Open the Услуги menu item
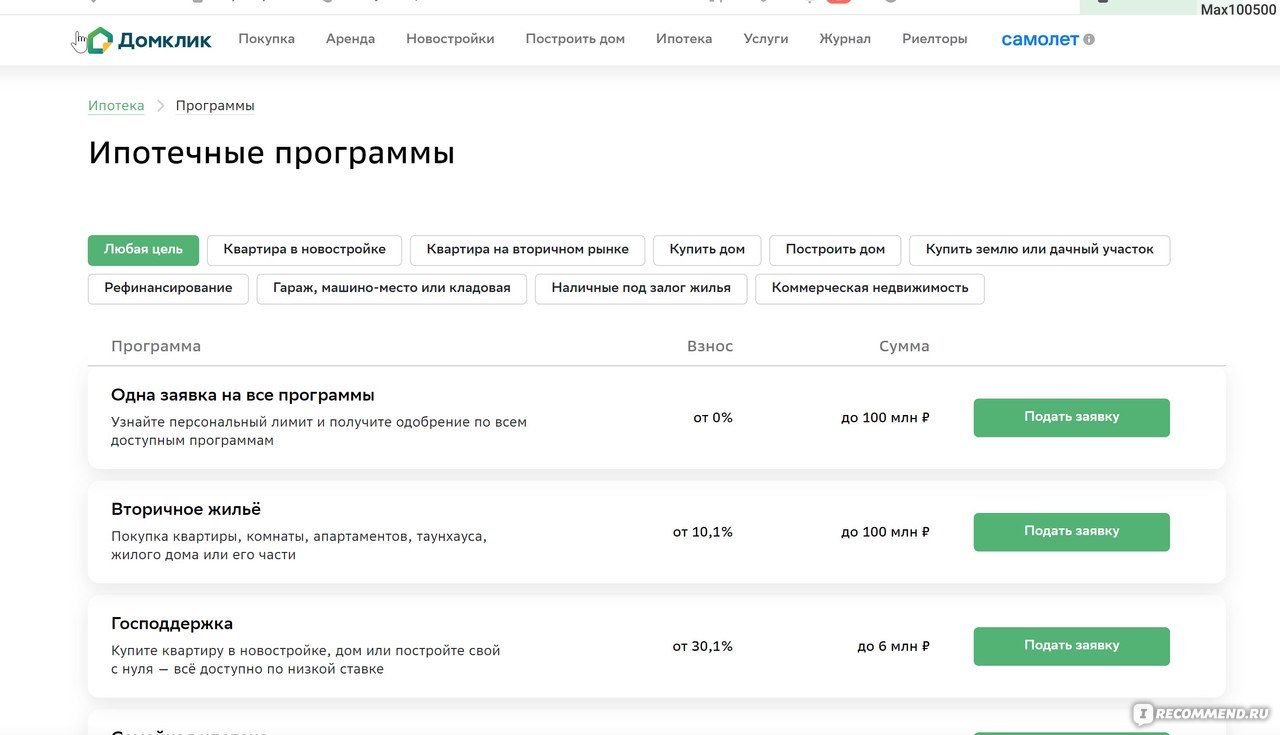 tap(766, 39)
